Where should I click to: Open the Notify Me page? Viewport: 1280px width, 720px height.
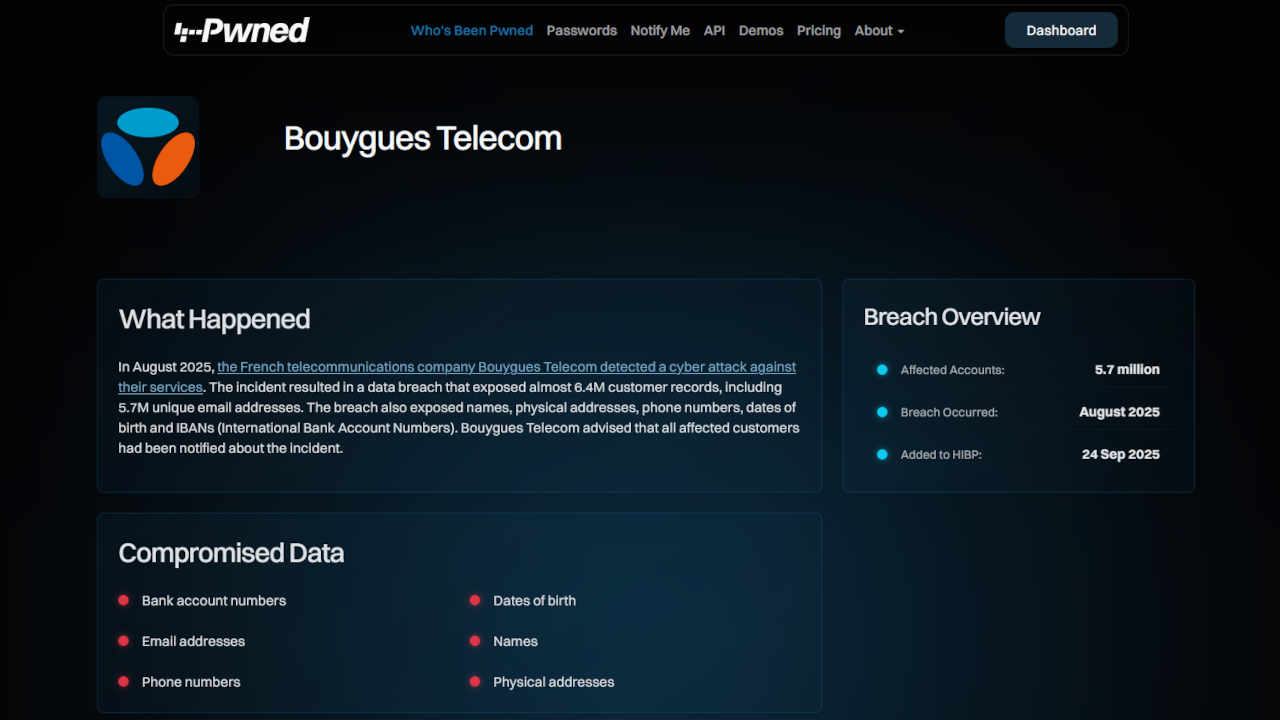point(660,31)
